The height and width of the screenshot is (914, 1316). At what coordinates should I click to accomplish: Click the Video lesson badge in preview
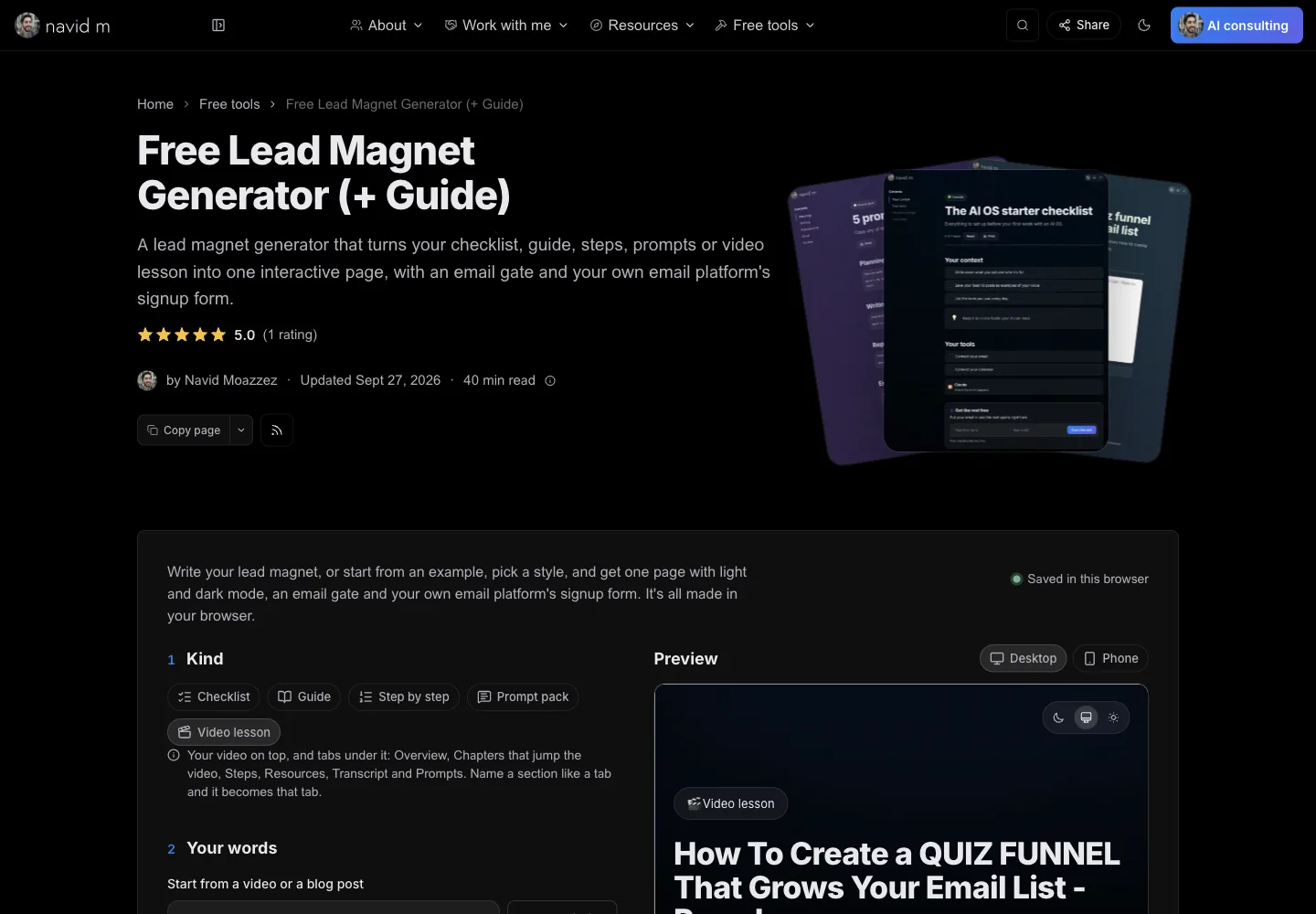tap(731, 803)
